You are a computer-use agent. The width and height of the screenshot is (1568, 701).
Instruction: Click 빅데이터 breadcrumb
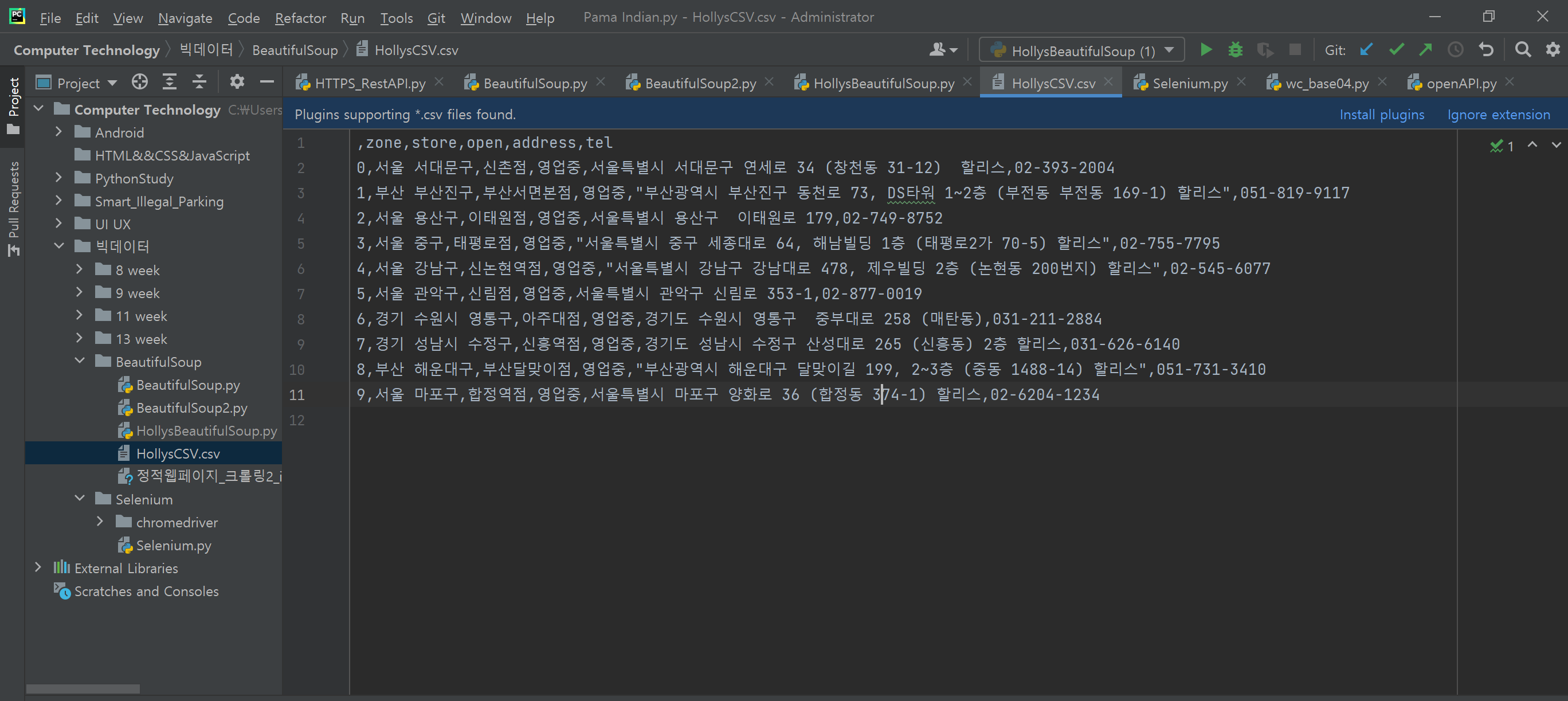pyautogui.click(x=206, y=50)
